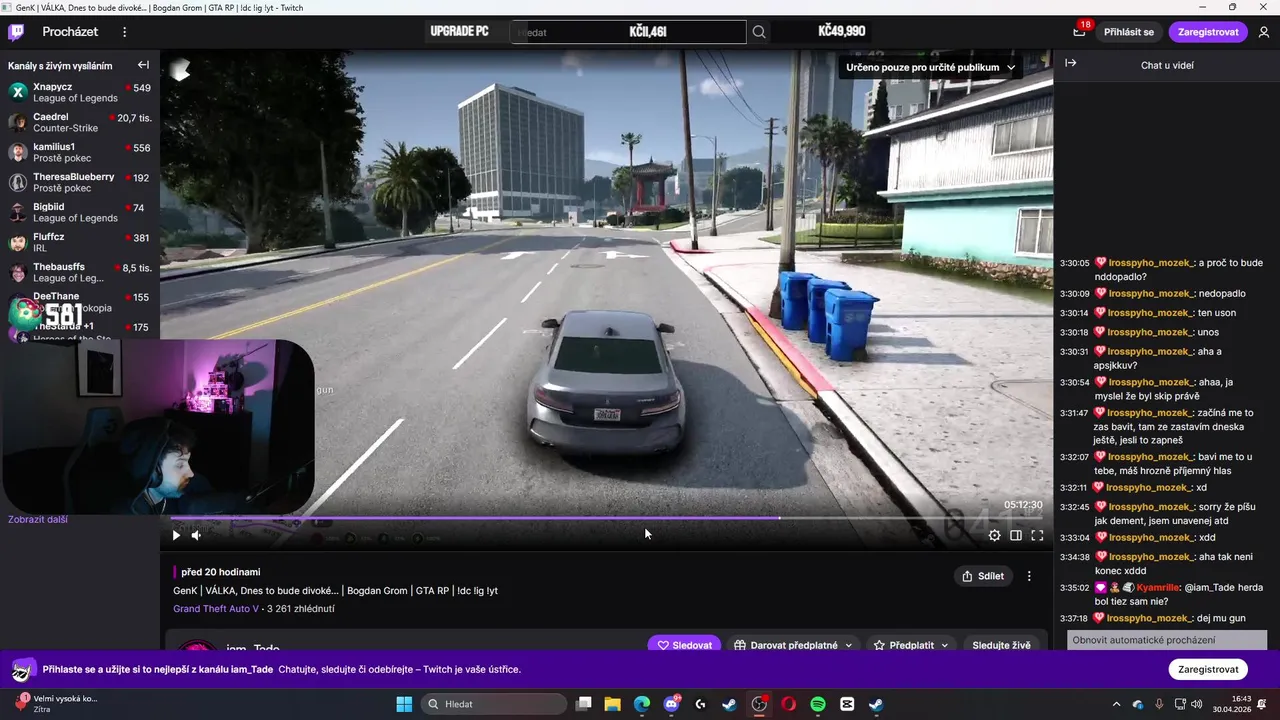Play the video

tap(176, 535)
